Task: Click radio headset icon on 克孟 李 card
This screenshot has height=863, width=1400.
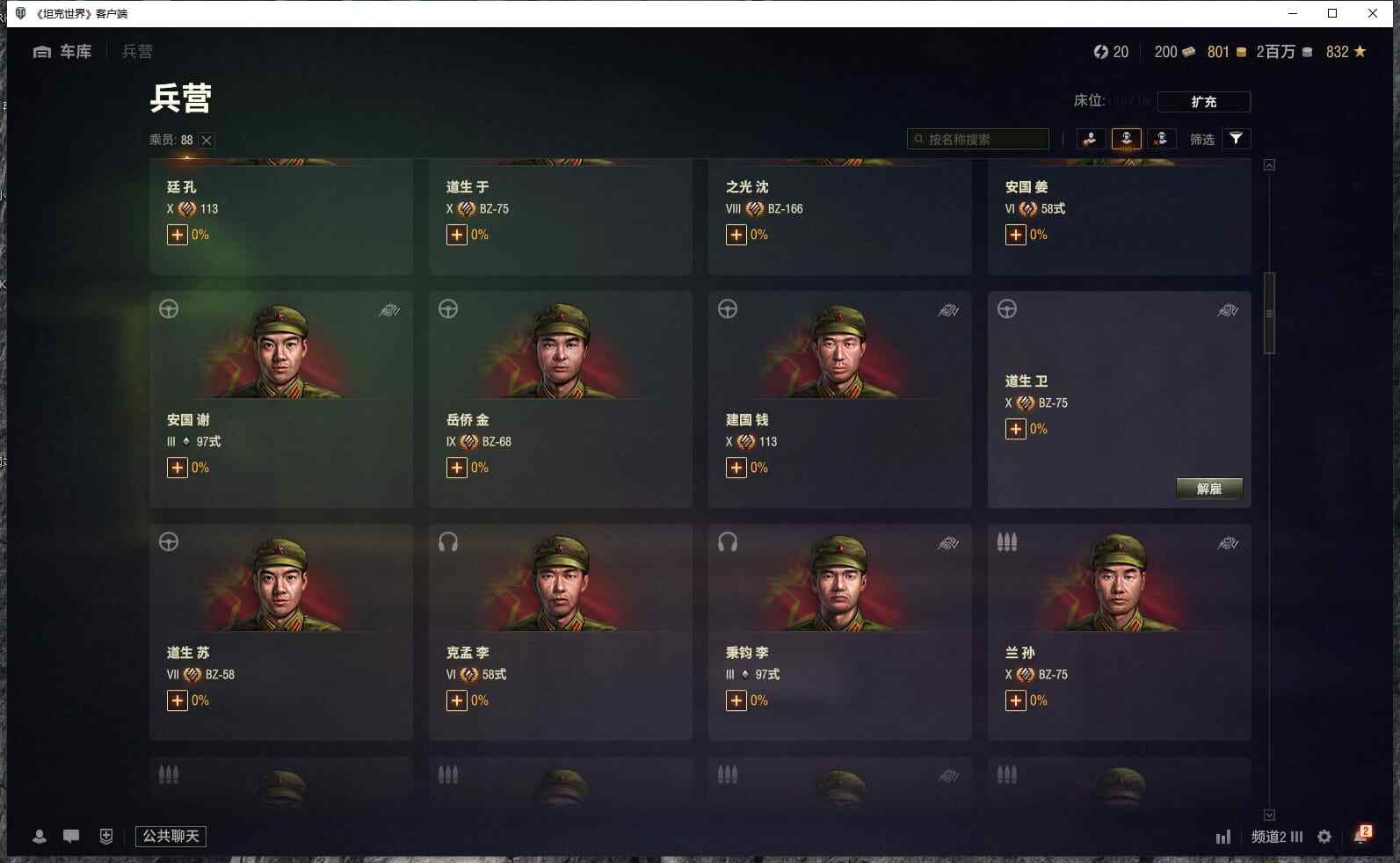Action: click(x=448, y=542)
